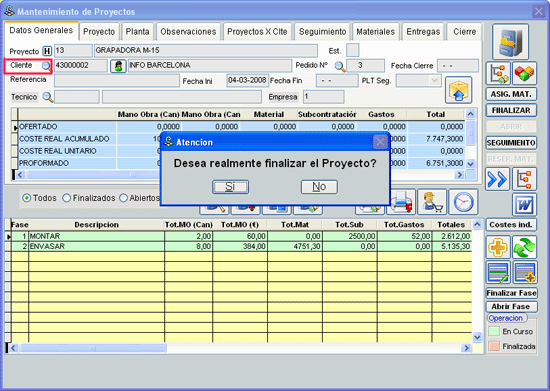
Task: Select the Abiertos radio option
Action: (x=123, y=198)
